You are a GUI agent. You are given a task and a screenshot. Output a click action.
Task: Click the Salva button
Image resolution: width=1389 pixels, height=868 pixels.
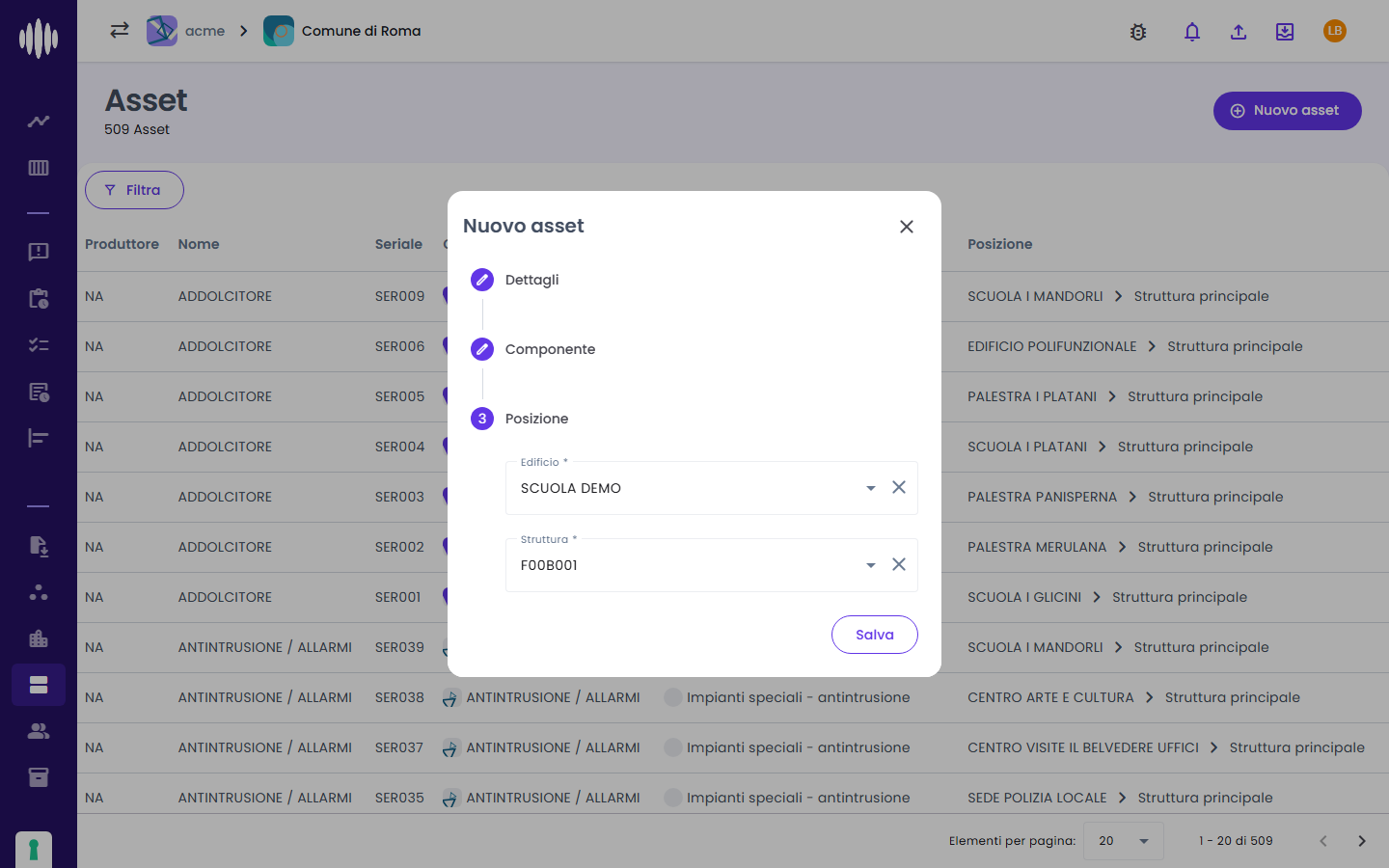pyautogui.click(x=875, y=635)
